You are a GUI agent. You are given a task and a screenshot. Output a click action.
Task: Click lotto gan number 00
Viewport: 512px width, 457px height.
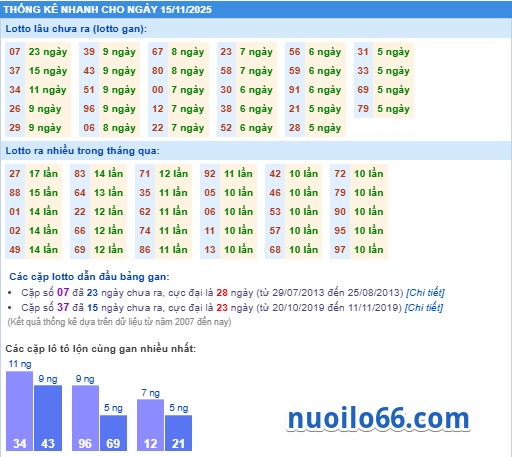click(158, 90)
